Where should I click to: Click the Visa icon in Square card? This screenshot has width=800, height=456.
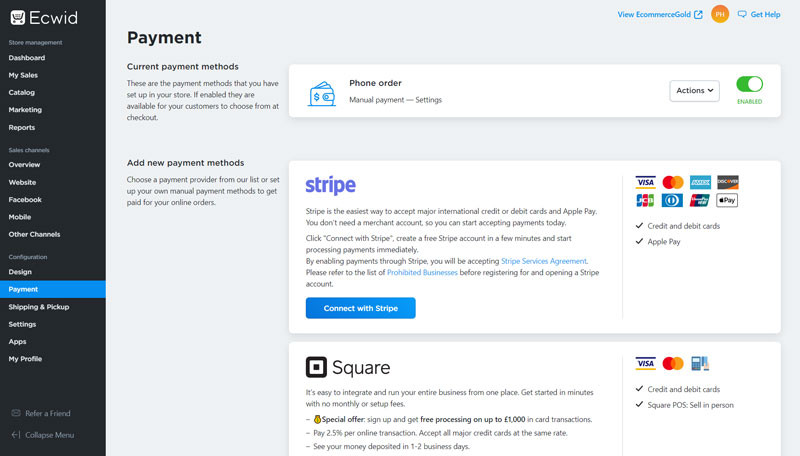point(645,364)
